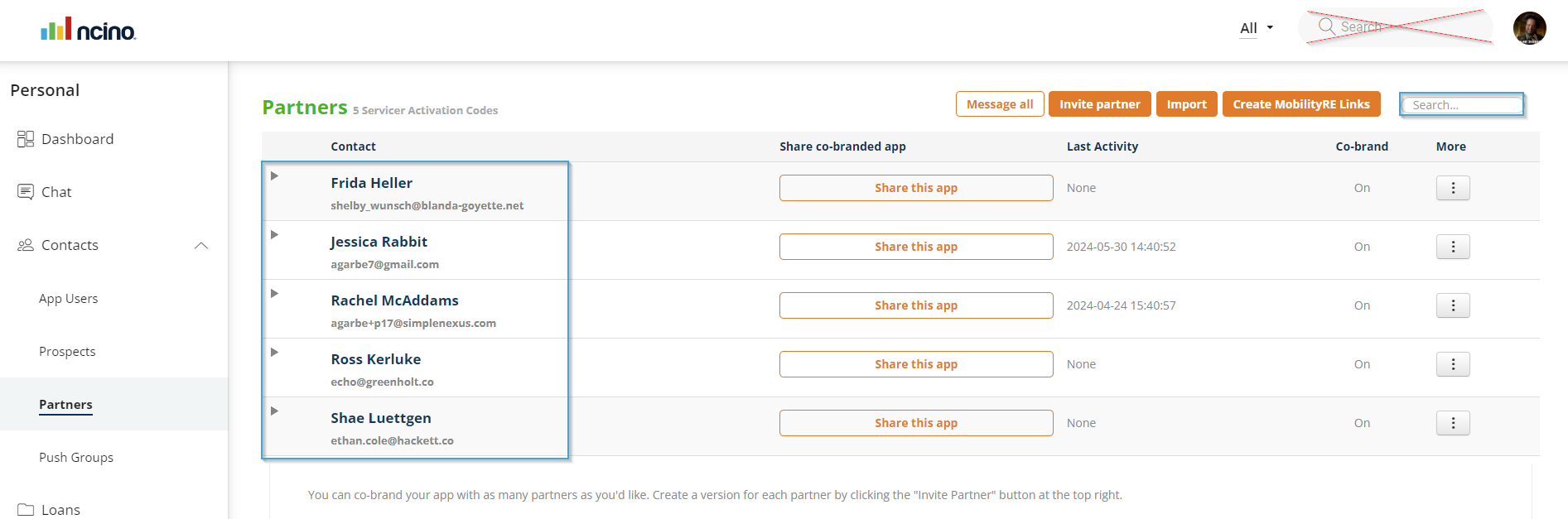
Task: Expand the Frida Heller row
Action: pyautogui.click(x=274, y=176)
